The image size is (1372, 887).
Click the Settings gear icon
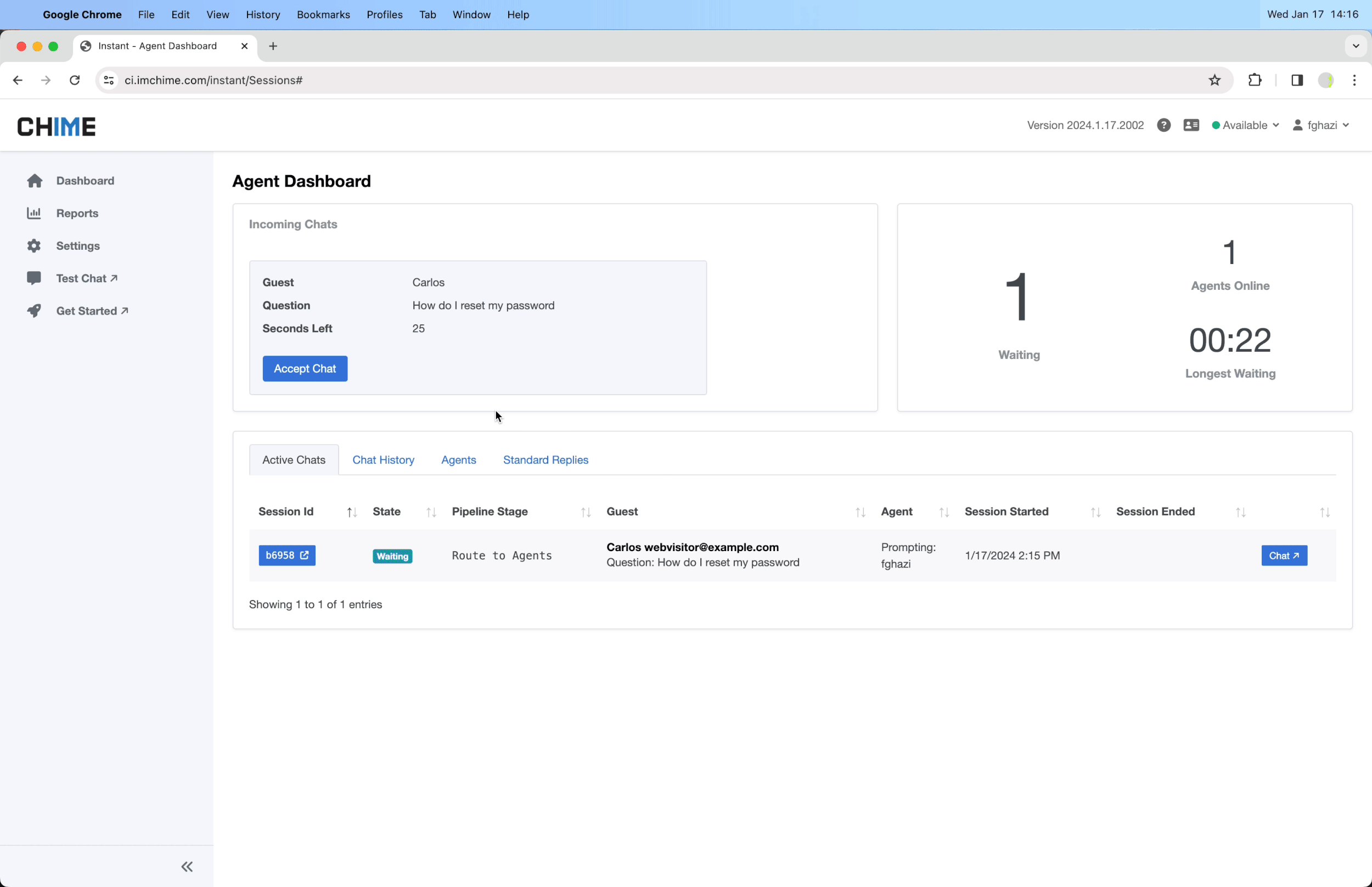pyautogui.click(x=34, y=246)
